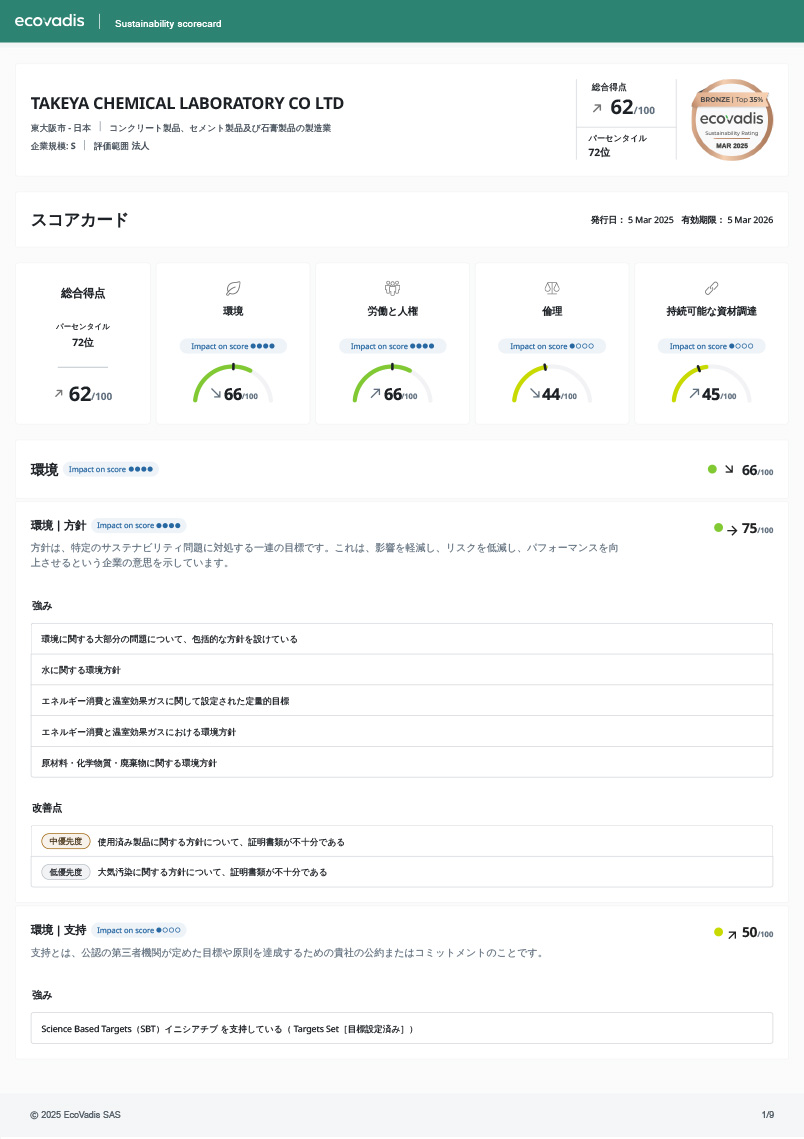Click the © 2025 EcoVadis SAS footer text

(76, 1114)
